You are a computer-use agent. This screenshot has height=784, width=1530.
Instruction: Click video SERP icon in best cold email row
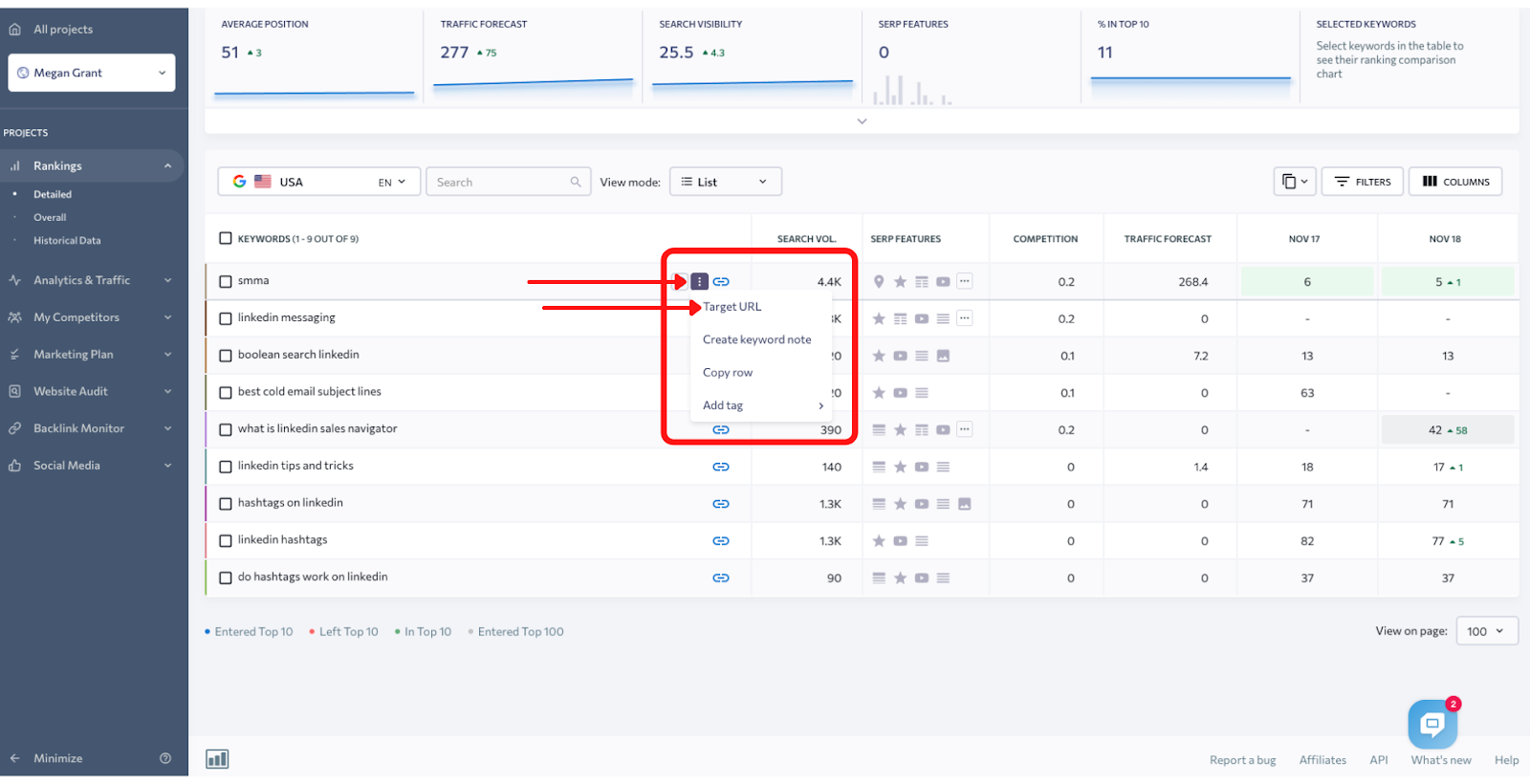click(900, 393)
